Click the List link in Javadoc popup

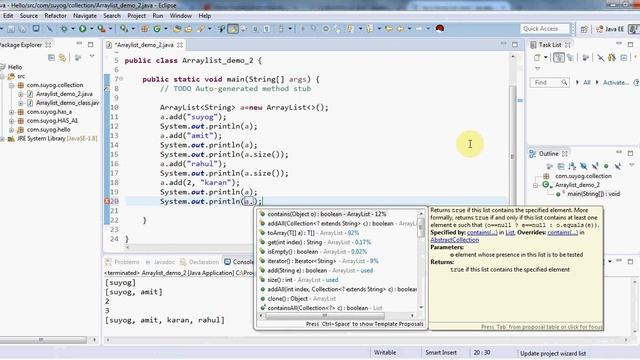(x=510, y=232)
